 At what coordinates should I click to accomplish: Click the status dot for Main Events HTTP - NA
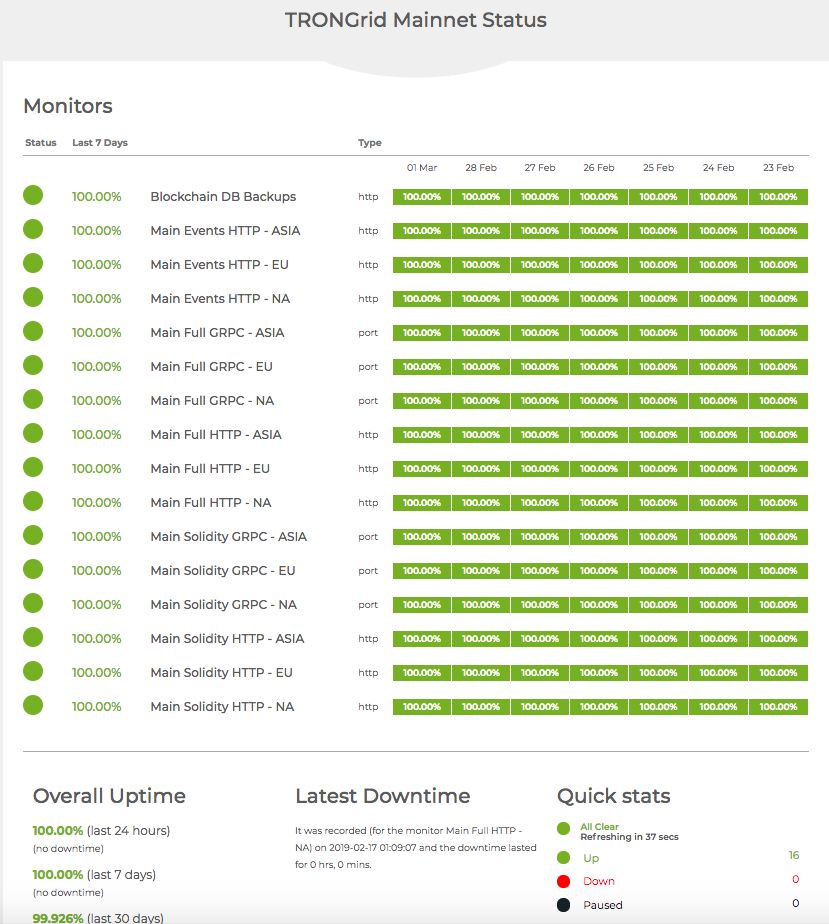coord(33,297)
